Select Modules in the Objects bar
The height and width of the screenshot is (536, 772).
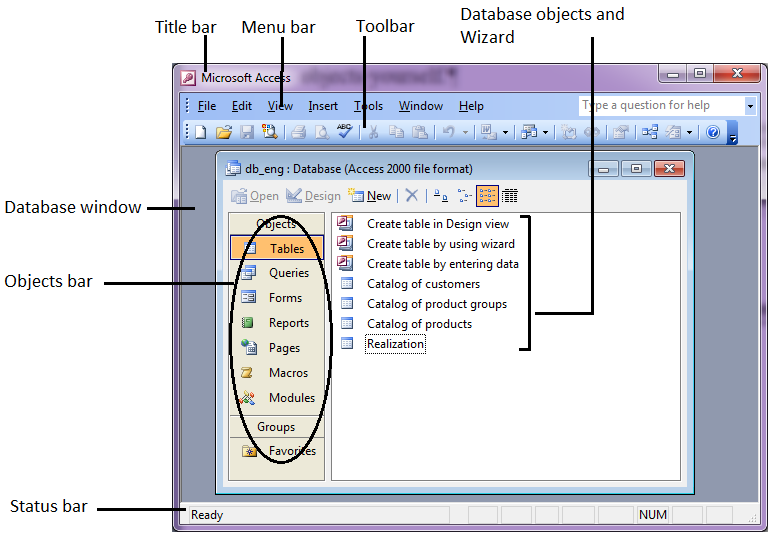276,397
